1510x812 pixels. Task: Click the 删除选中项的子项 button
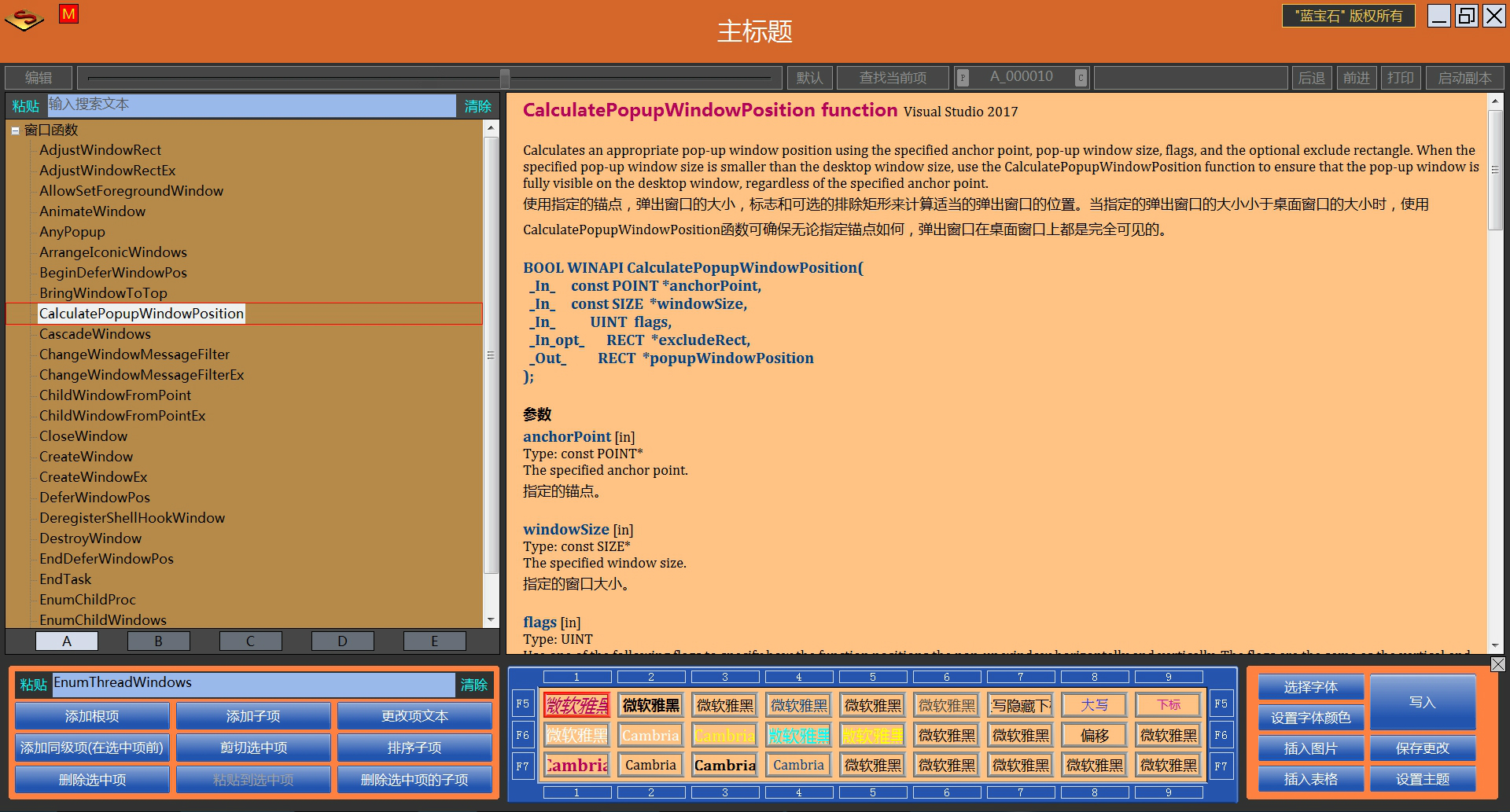pyautogui.click(x=414, y=780)
